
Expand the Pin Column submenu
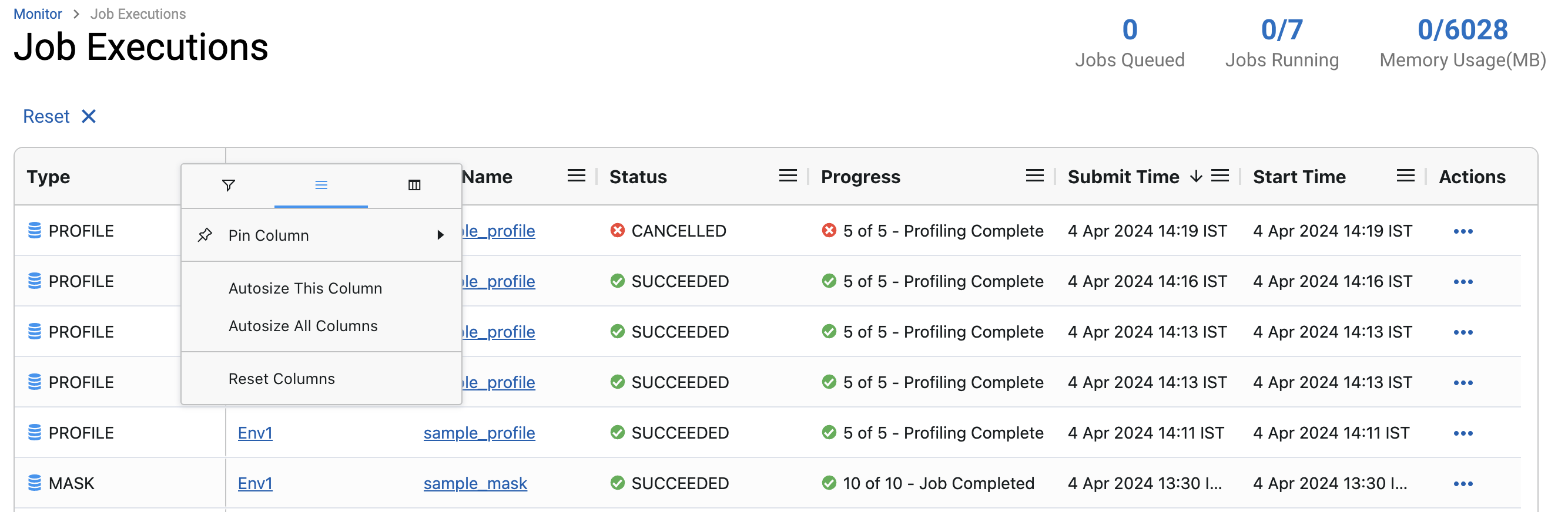(x=321, y=235)
